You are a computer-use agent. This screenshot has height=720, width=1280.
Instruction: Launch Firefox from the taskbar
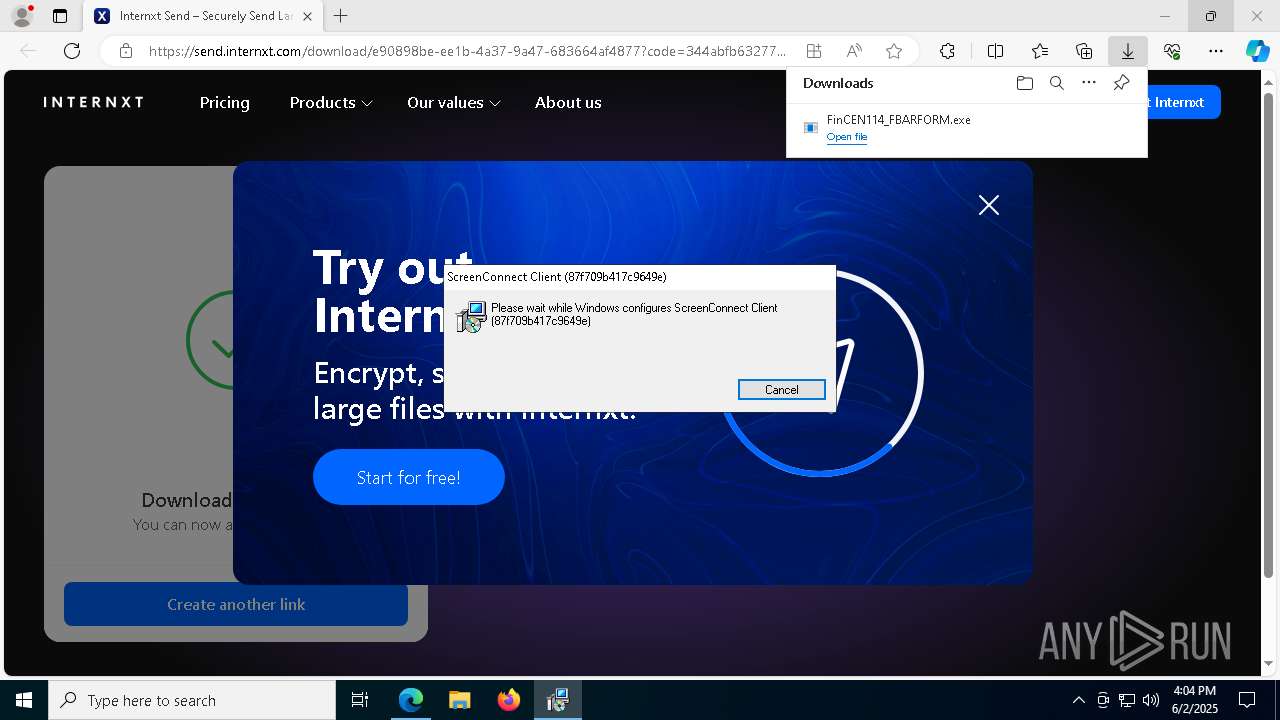coord(509,700)
